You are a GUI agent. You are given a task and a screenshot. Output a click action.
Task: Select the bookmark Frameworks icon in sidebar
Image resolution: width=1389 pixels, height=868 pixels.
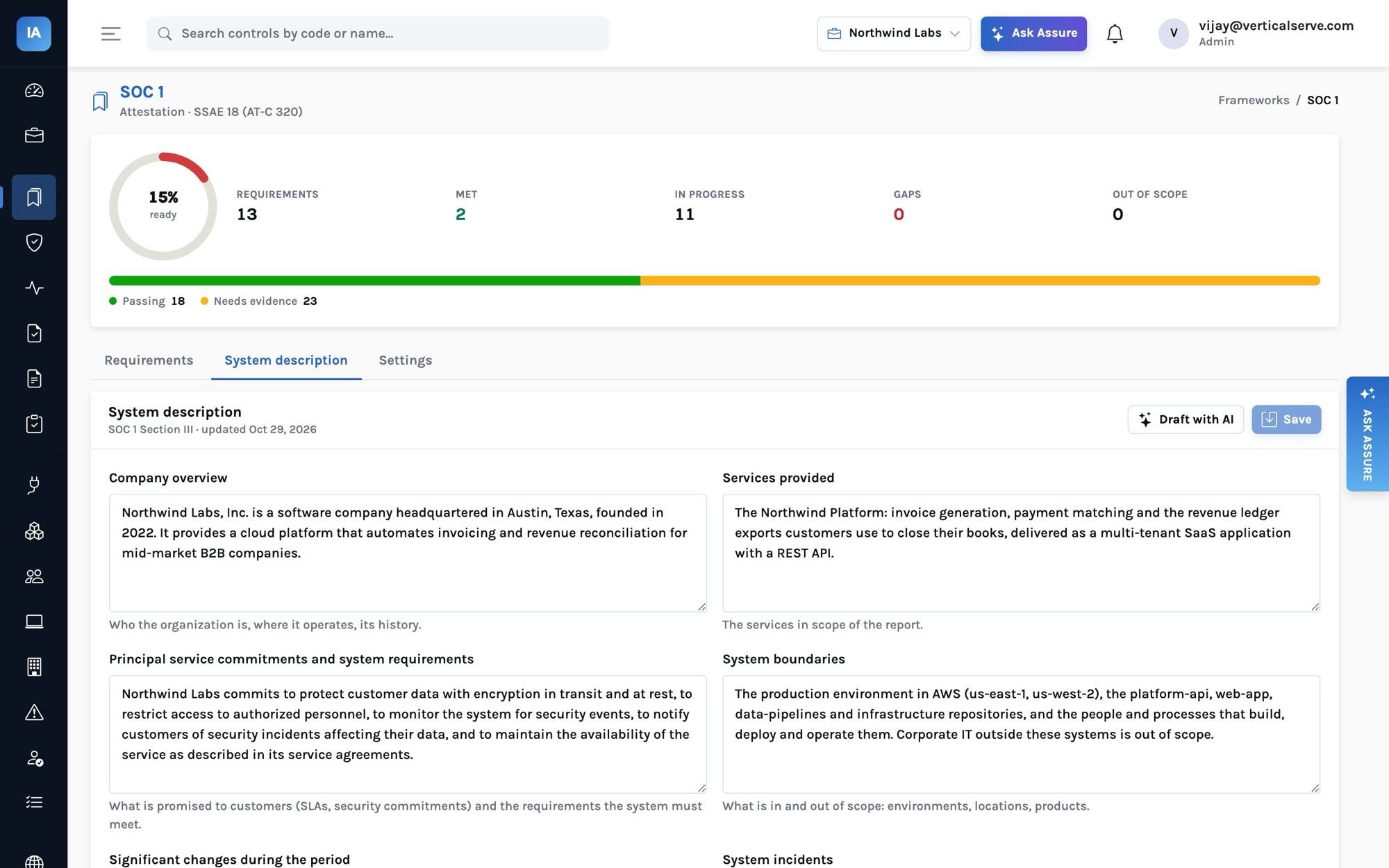point(34,197)
